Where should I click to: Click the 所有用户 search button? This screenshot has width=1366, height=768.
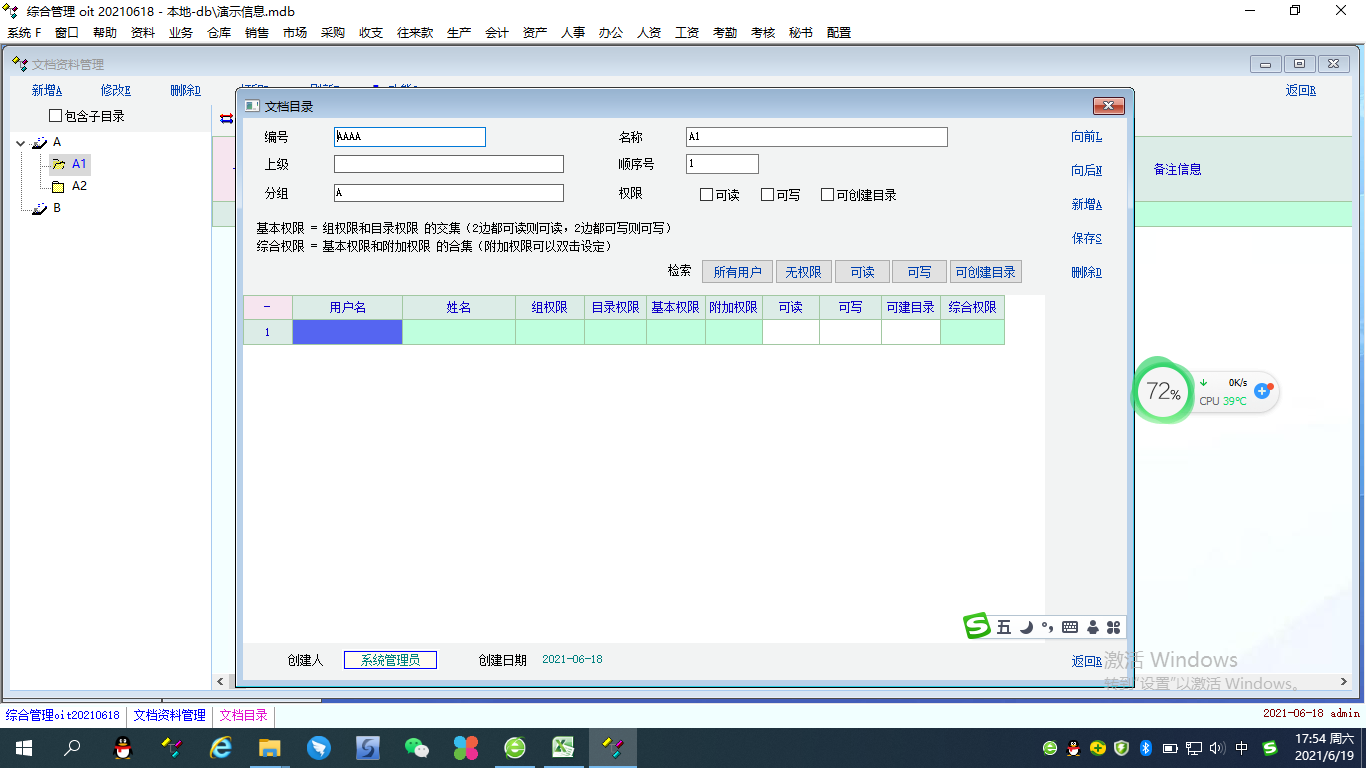(737, 272)
